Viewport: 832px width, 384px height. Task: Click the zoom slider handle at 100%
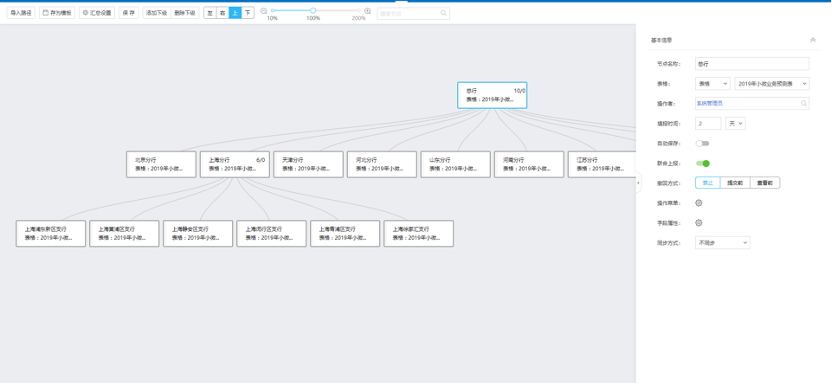(x=313, y=11)
